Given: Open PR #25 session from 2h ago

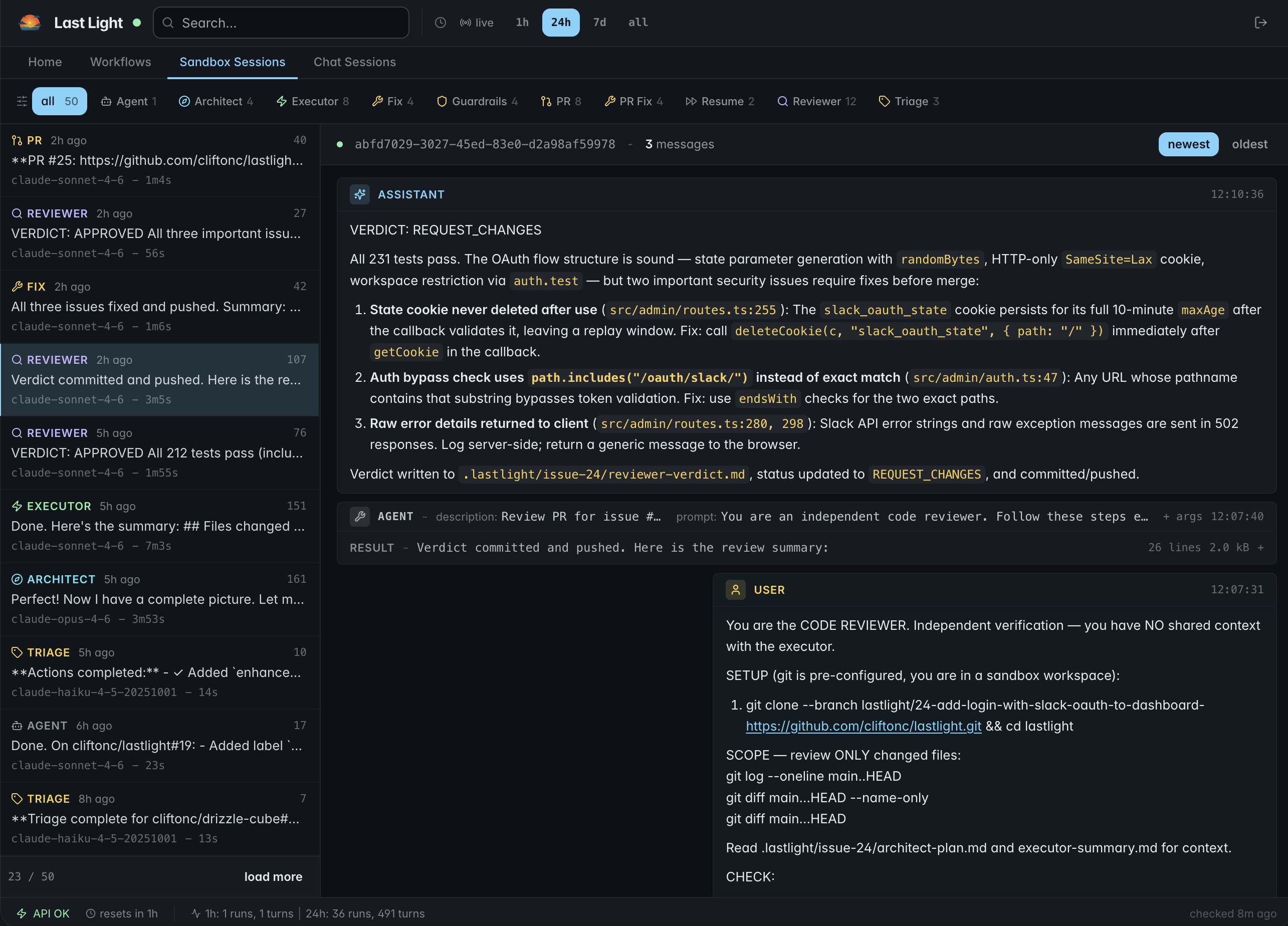Looking at the screenshot, I should pyautogui.click(x=159, y=160).
